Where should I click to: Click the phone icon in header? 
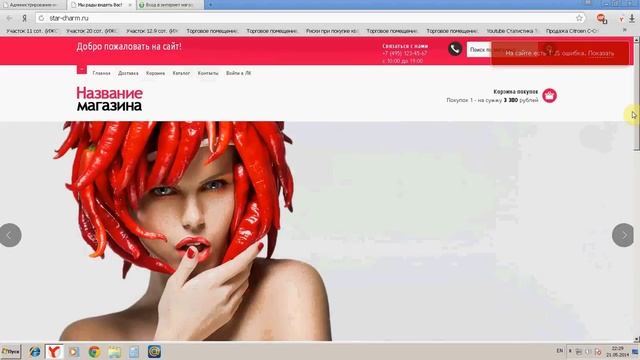coord(455,49)
